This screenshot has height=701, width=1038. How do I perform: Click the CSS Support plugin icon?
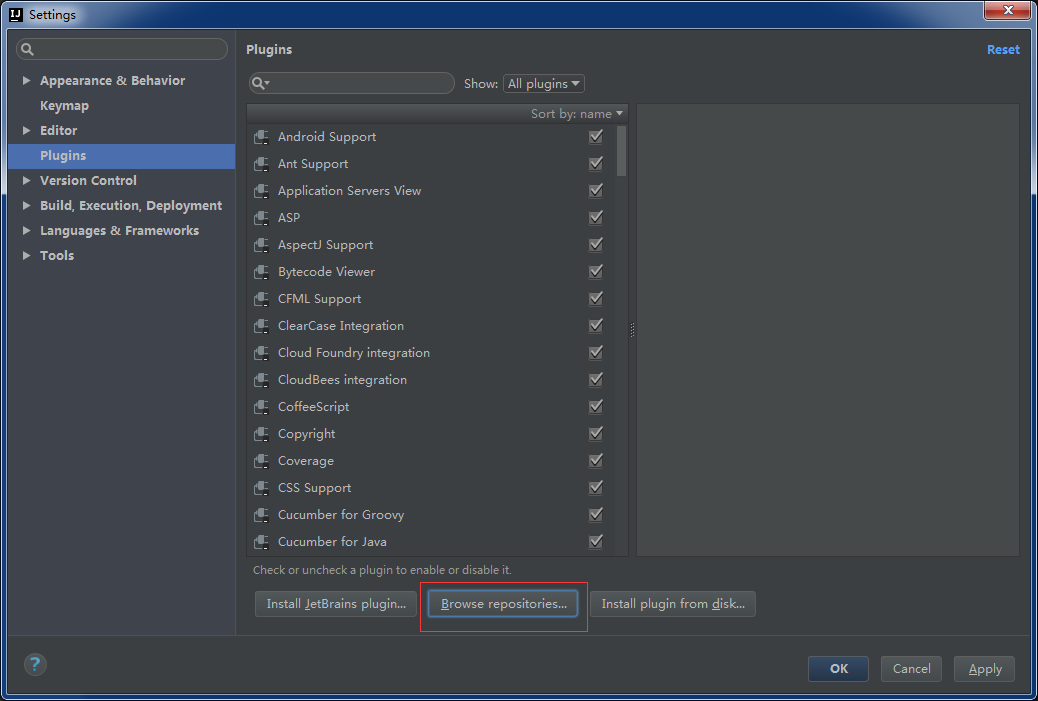click(x=261, y=488)
